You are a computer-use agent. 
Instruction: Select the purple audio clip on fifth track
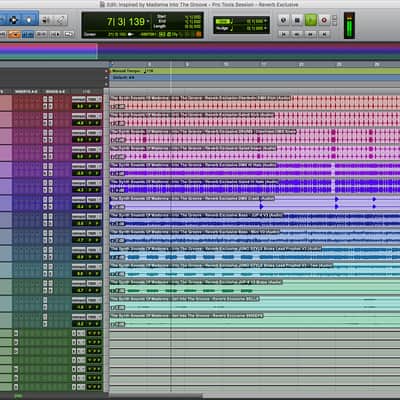pyautogui.click(x=255, y=170)
